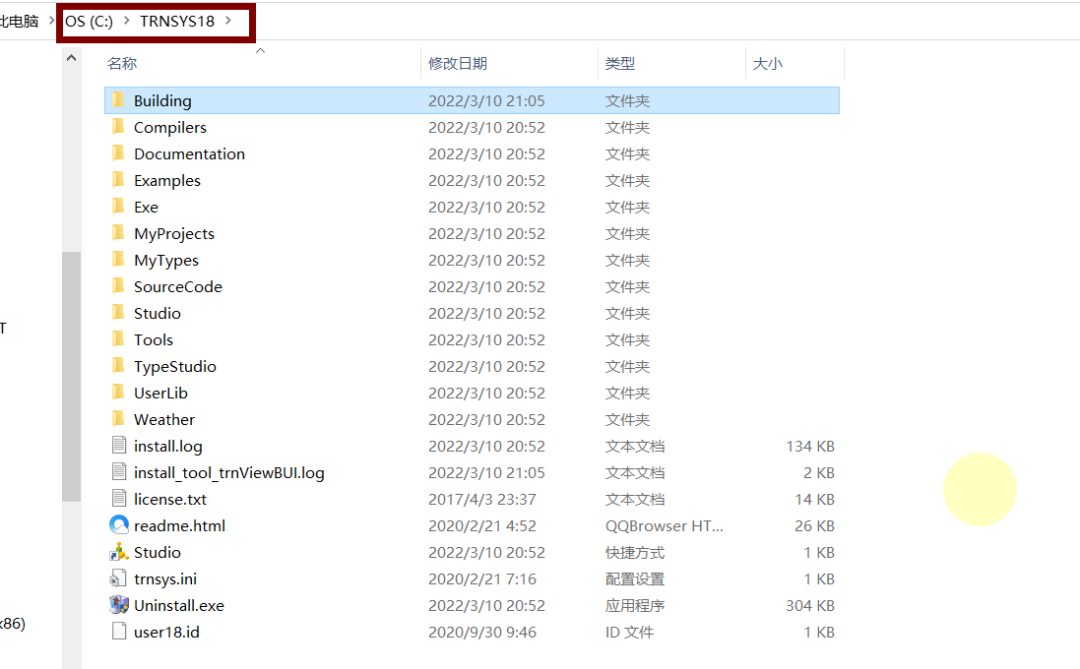Click the size 14 KB

814,500
